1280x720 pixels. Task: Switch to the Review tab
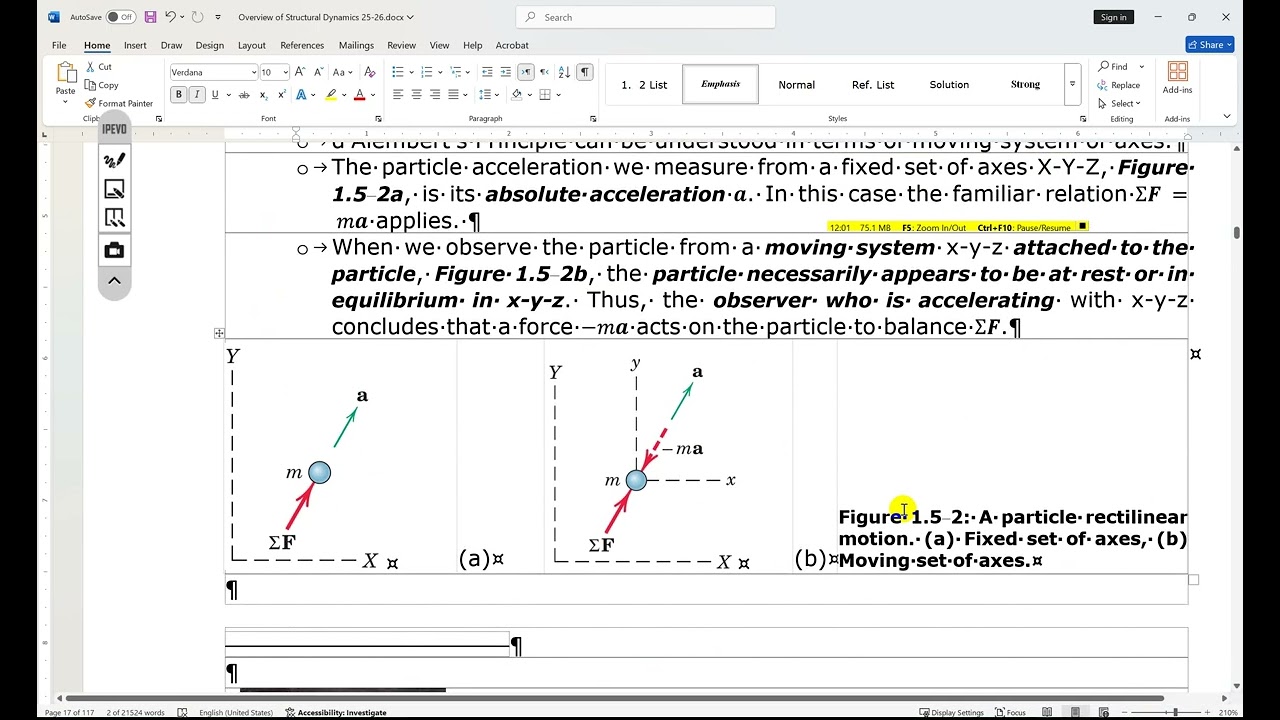[401, 45]
